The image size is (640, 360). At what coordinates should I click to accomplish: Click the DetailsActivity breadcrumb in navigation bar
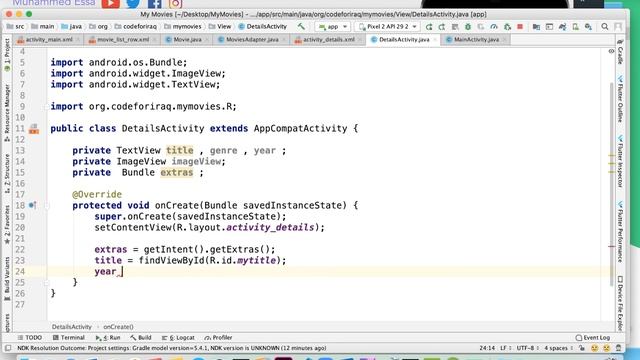click(262, 27)
